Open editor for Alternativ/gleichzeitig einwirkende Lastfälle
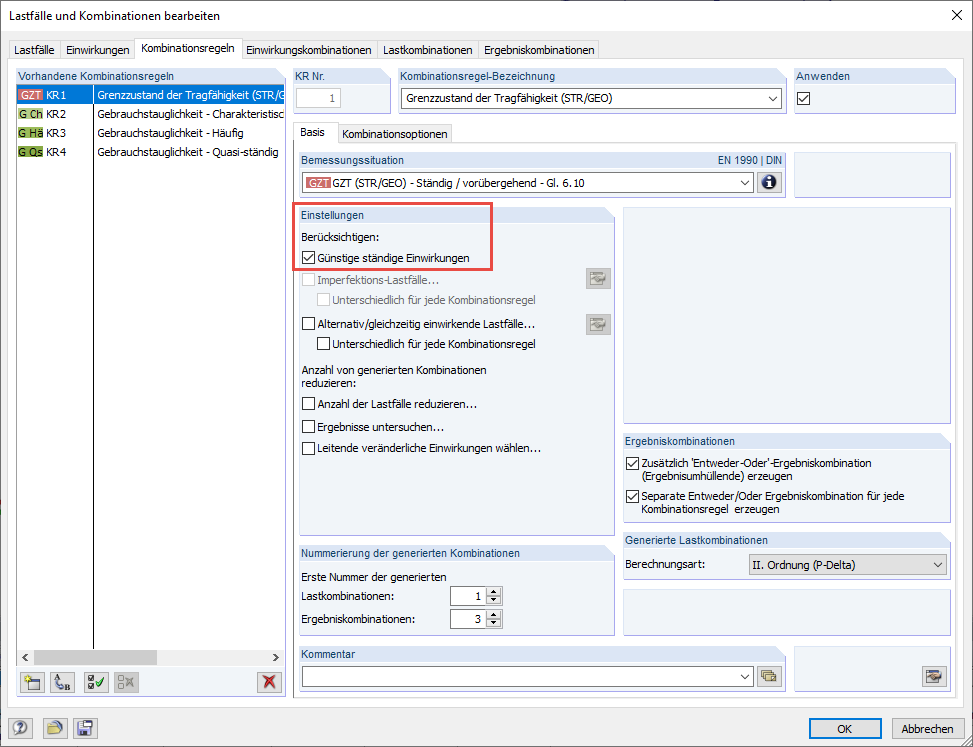The height and width of the screenshot is (747, 973). pyautogui.click(x=598, y=323)
